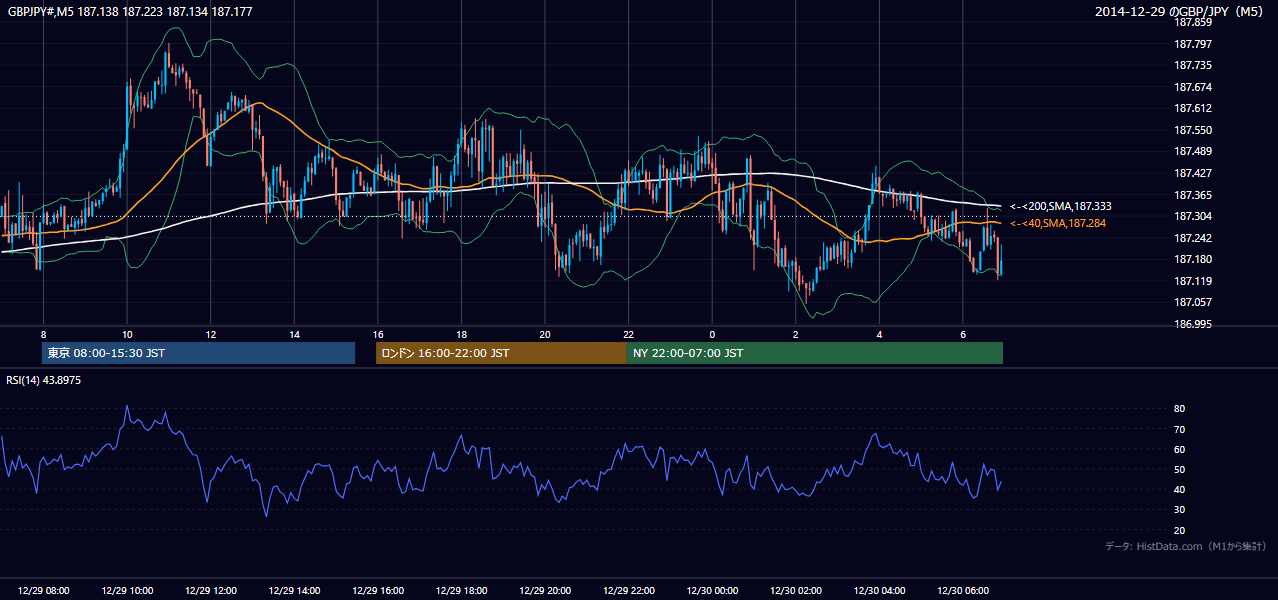Click RSI scale value 60
The height and width of the screenshot is (600, 1278).
pos(1179,449)
